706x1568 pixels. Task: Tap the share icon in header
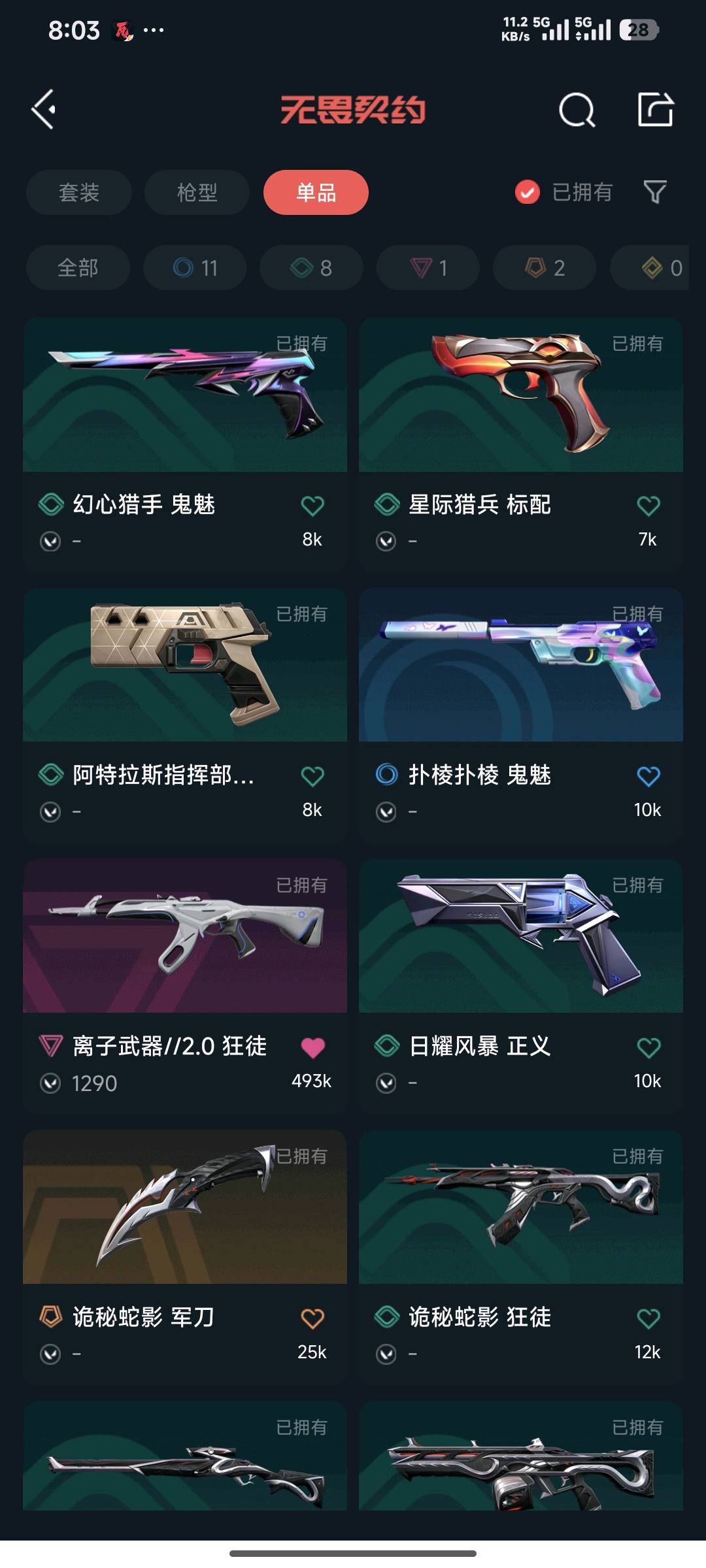655,109
